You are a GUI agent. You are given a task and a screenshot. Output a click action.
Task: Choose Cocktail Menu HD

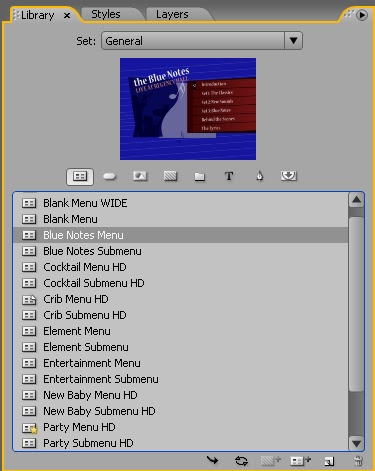point(181,267)
